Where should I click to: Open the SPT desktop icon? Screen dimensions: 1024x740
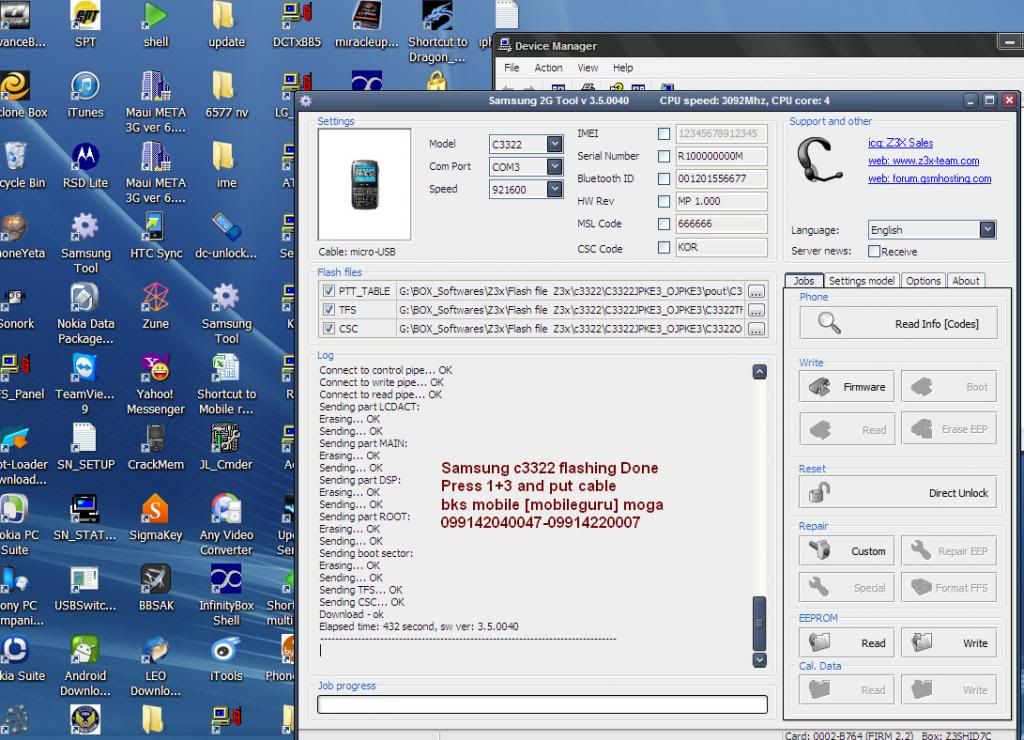point(85,25)
